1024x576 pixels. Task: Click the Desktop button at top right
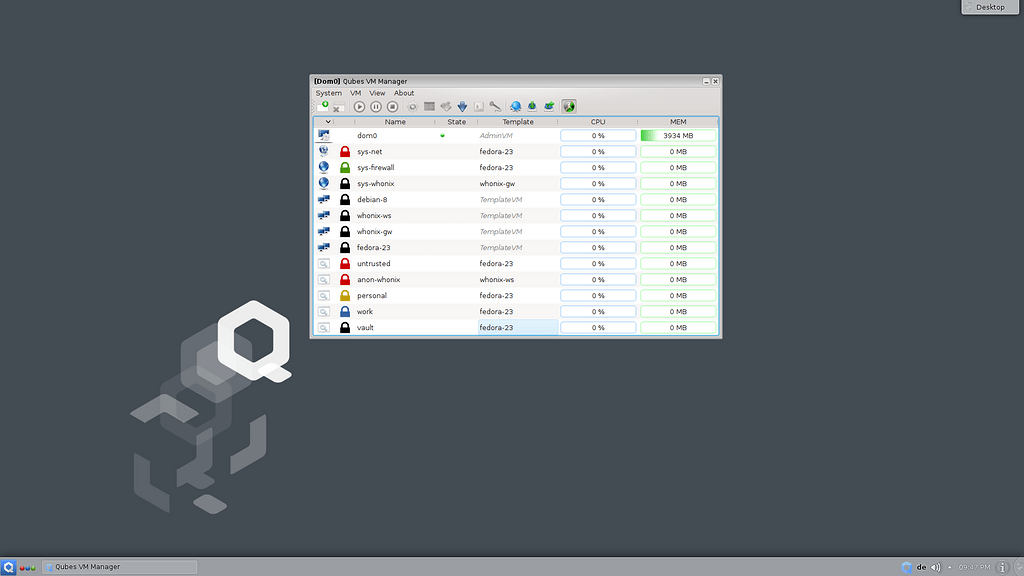click(x=988, y=6)
